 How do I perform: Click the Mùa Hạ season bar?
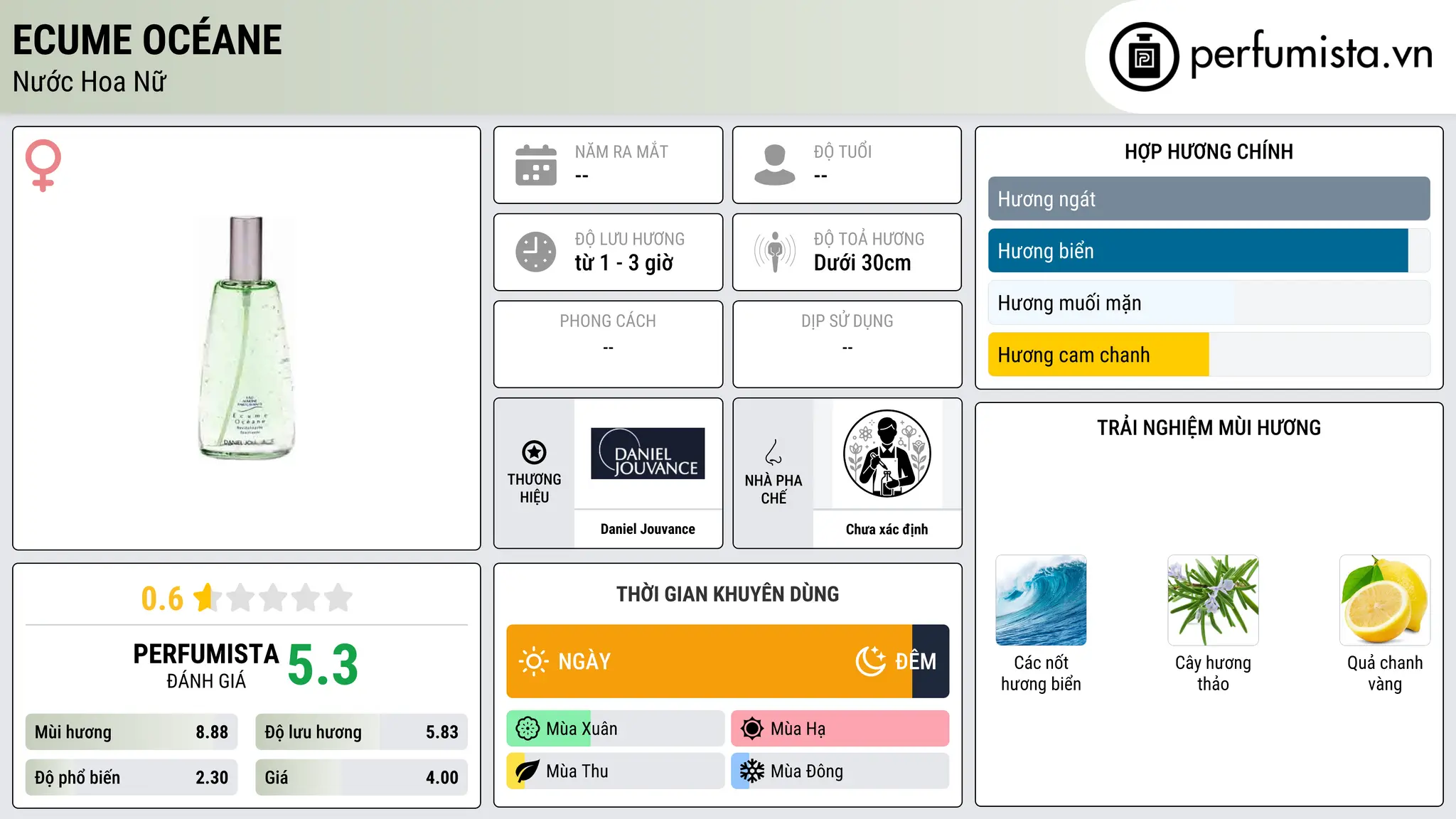[x=840, y=729]
